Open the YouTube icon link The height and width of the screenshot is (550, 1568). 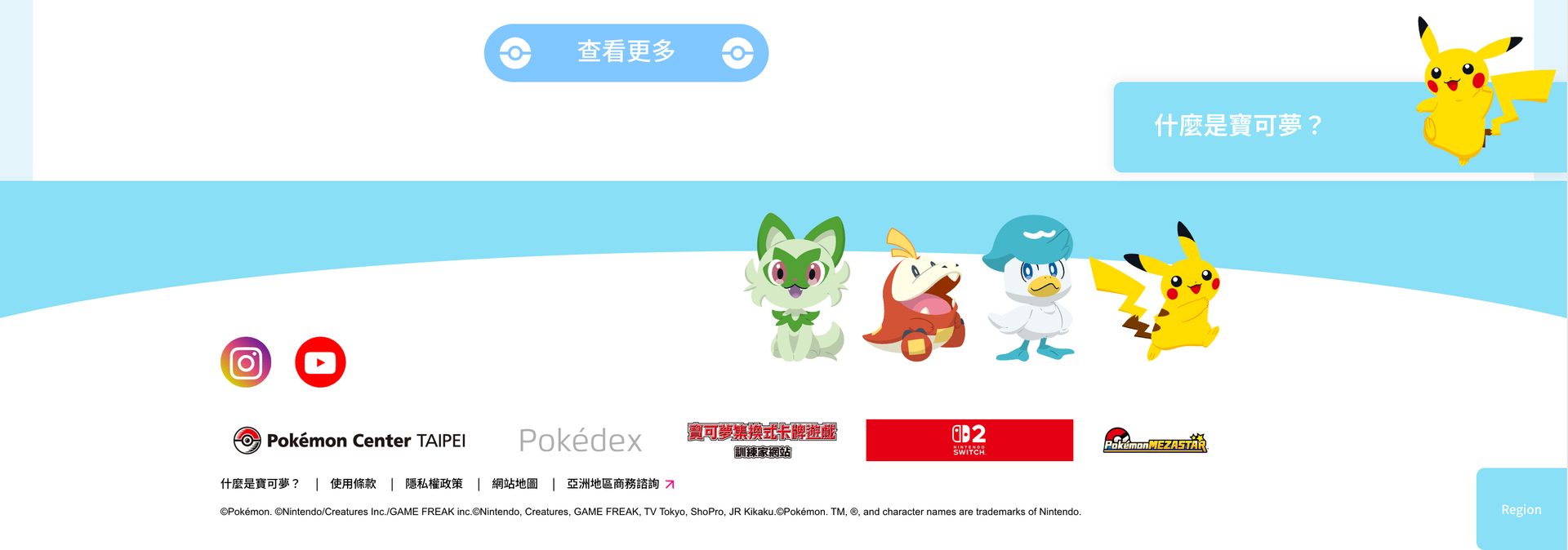pos(320,362)
